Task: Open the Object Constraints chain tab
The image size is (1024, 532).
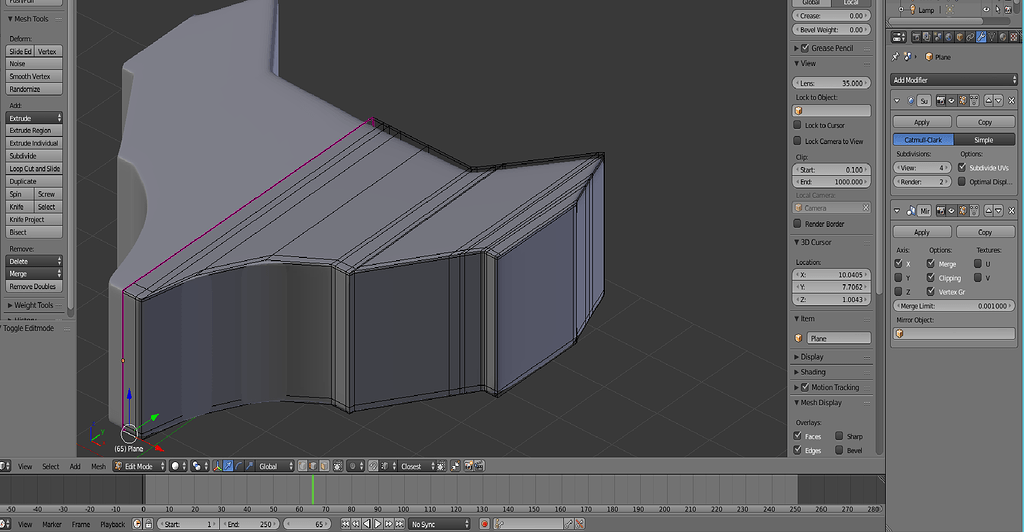Action: click(x=970, y=37)
